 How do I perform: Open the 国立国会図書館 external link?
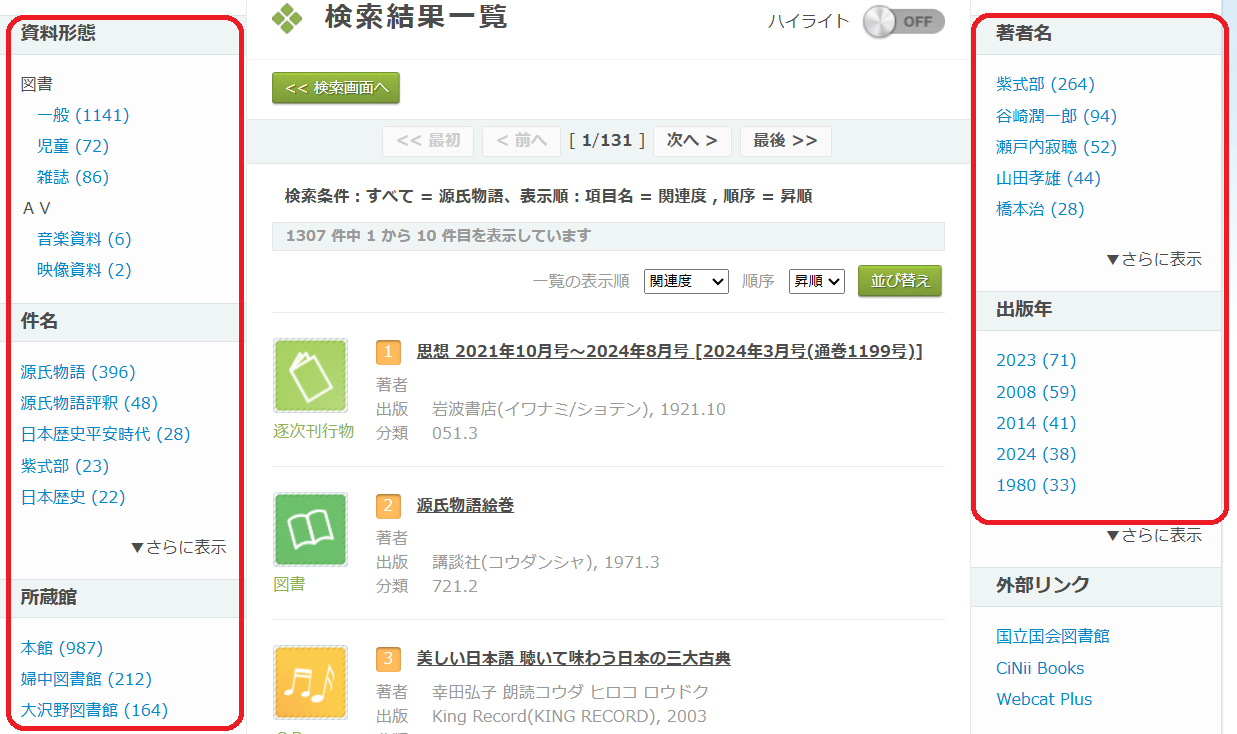[1053, 636]
